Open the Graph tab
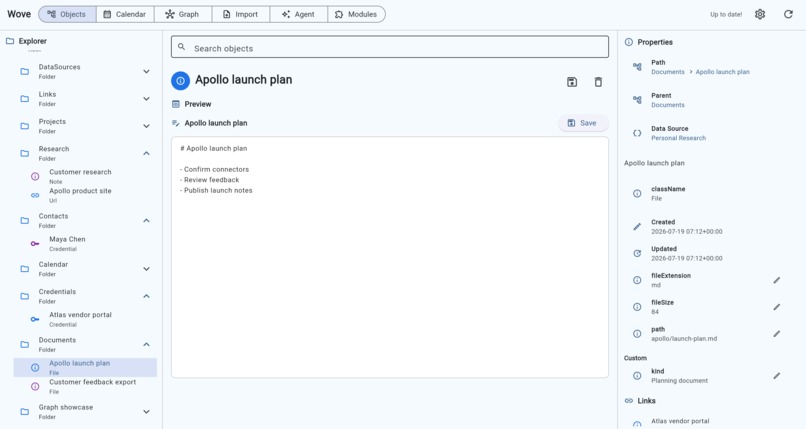Image resolution: width=806 pixels, height=429 pixels. click(x=182, y=14)
